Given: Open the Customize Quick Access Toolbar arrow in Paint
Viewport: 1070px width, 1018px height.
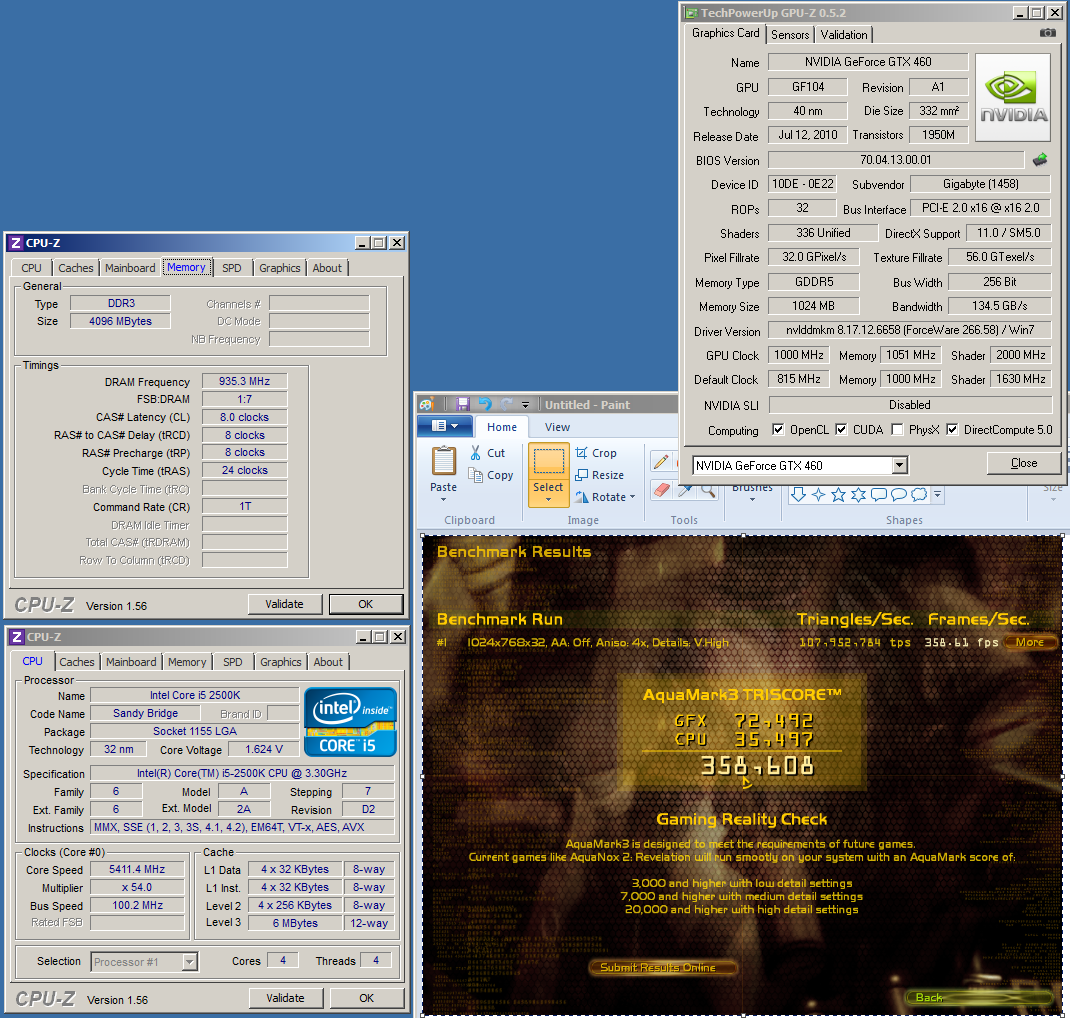Looking at the screenshot, I should tap(525, 405).
